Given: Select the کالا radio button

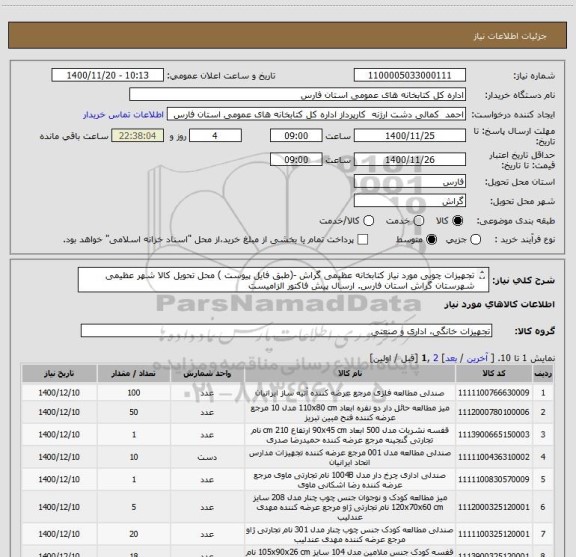Looking at the screenshot, I should [x=458, y=221].
